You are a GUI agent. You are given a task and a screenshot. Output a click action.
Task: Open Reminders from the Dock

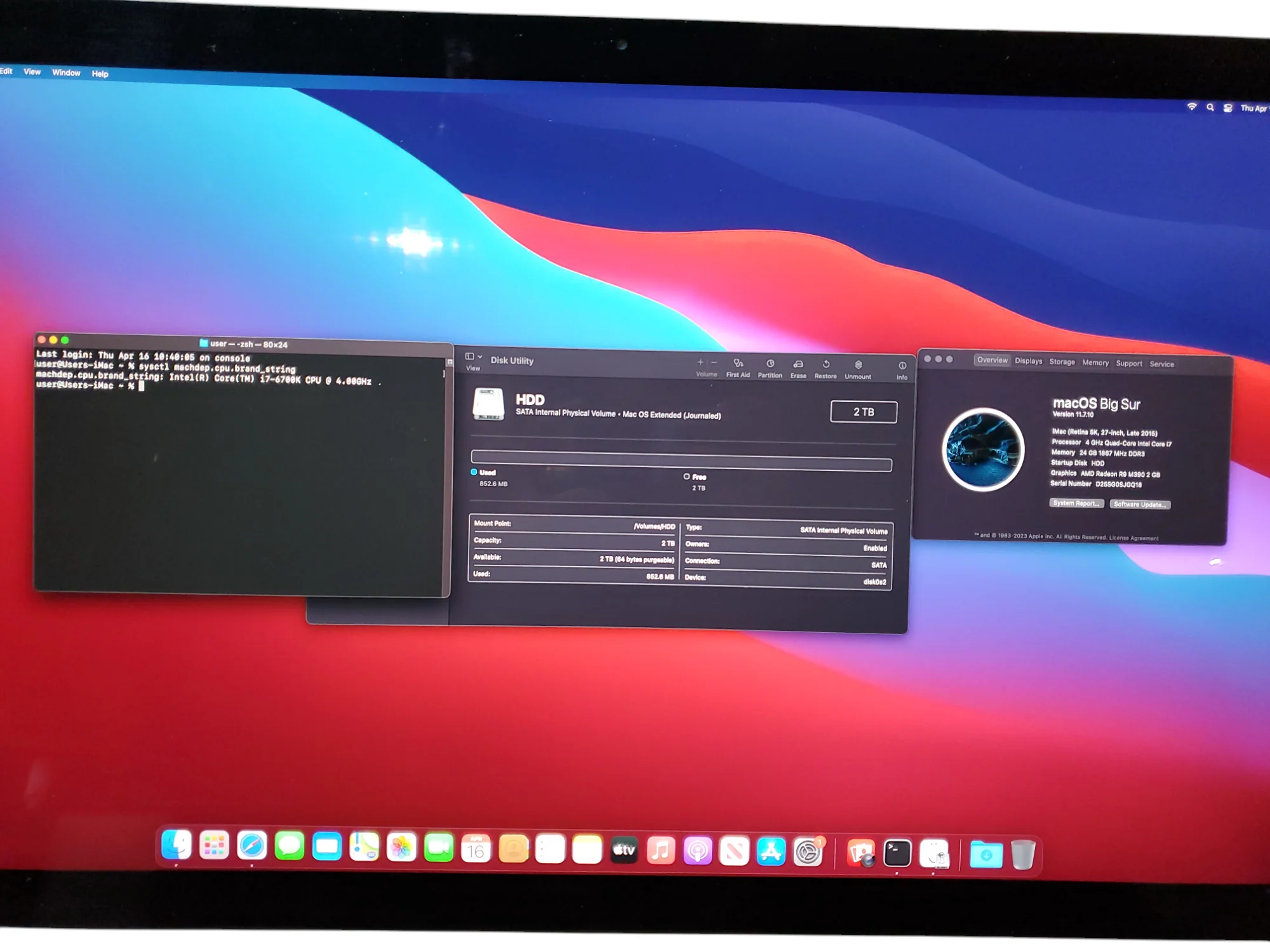click(551, 849)
